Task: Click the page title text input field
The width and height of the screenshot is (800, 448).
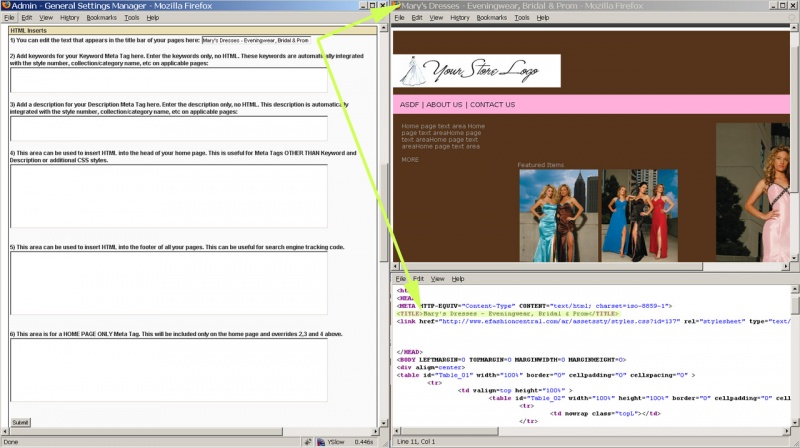Action: coord(256,40)
